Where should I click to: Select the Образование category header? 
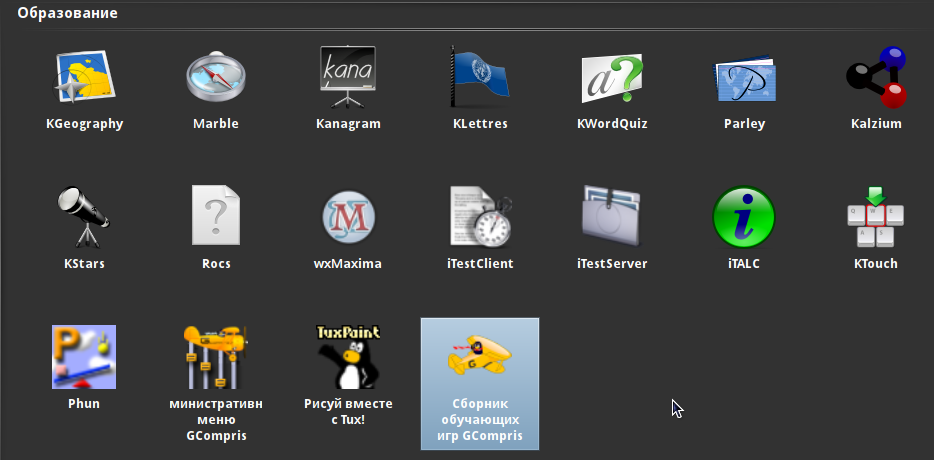tap(67, 13)
